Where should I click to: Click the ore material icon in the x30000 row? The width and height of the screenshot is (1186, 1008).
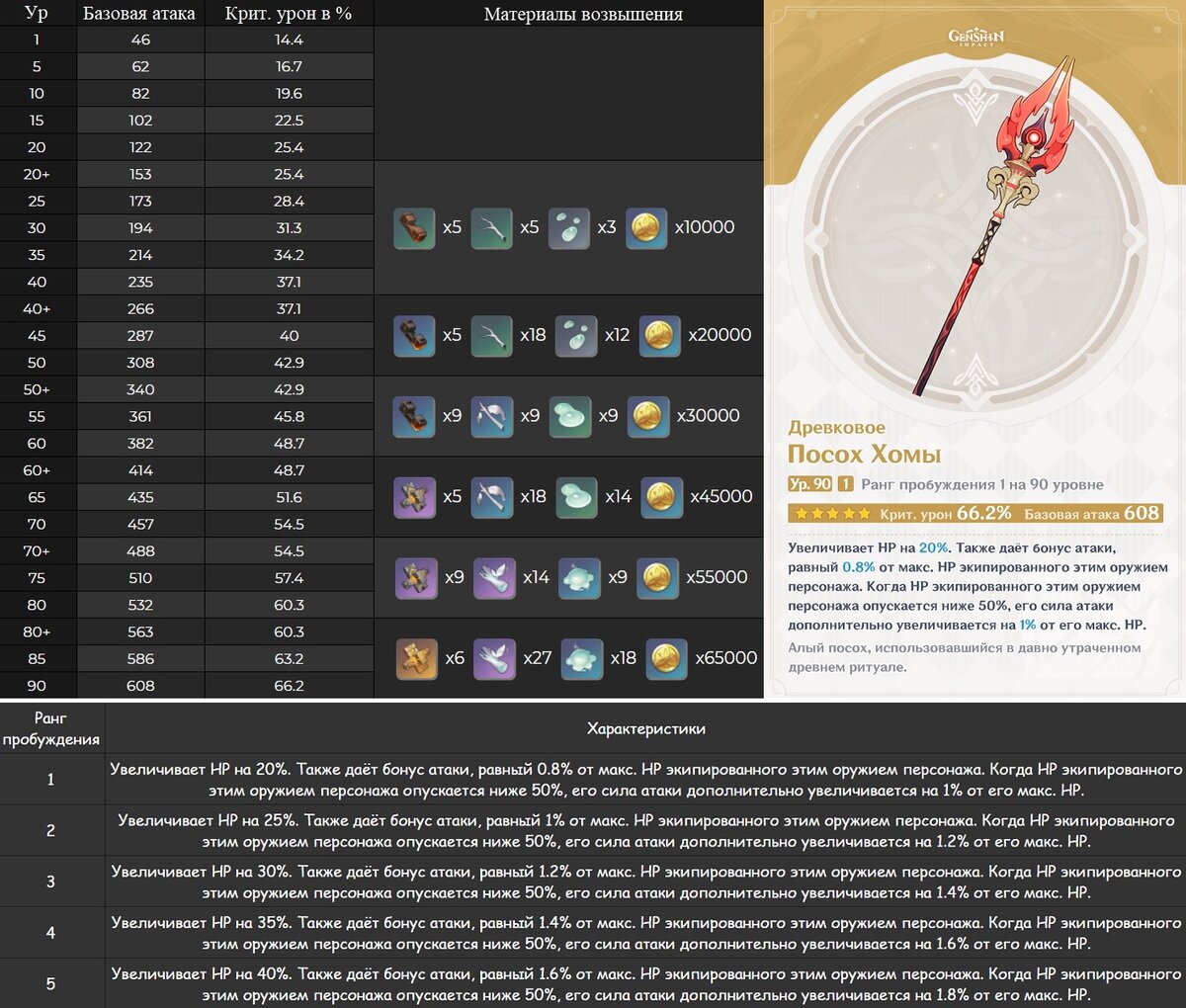coord(414,417)
